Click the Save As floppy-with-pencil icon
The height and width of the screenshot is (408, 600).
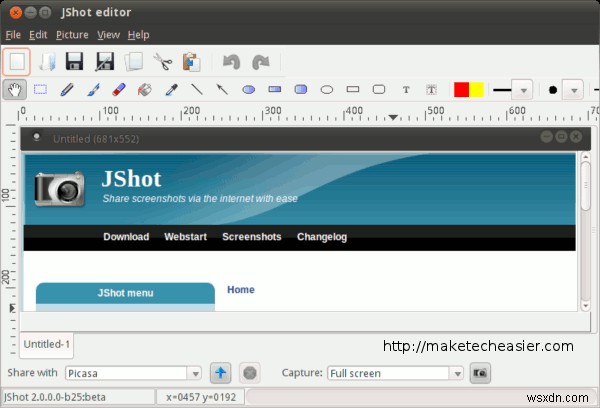pyautogui.click(x=104, y=62)
